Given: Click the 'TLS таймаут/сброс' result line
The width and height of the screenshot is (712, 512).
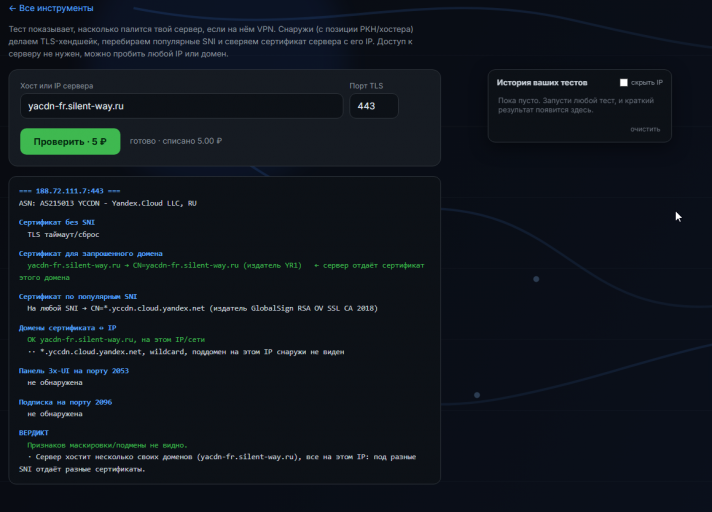Looking at the screenshot, I should tap(63, 235).
